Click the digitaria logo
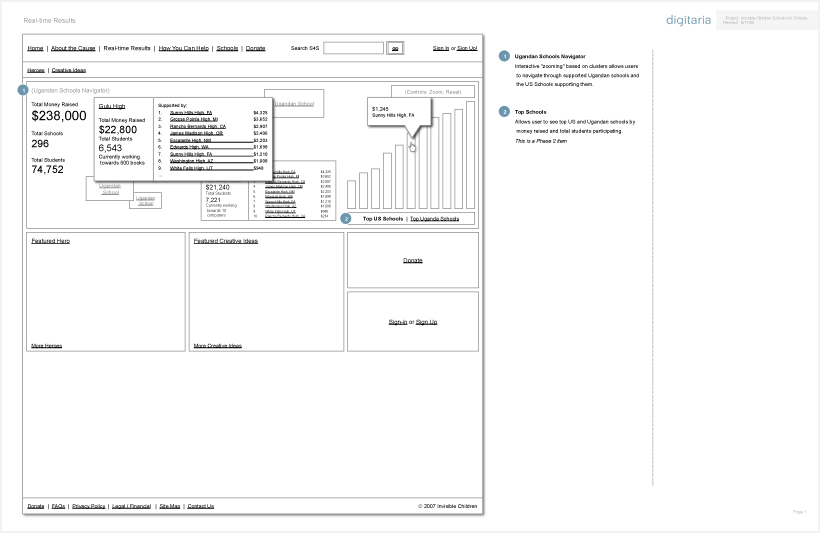Image resolution: width=820 pixels, height=533 pixels. (688, 20)
